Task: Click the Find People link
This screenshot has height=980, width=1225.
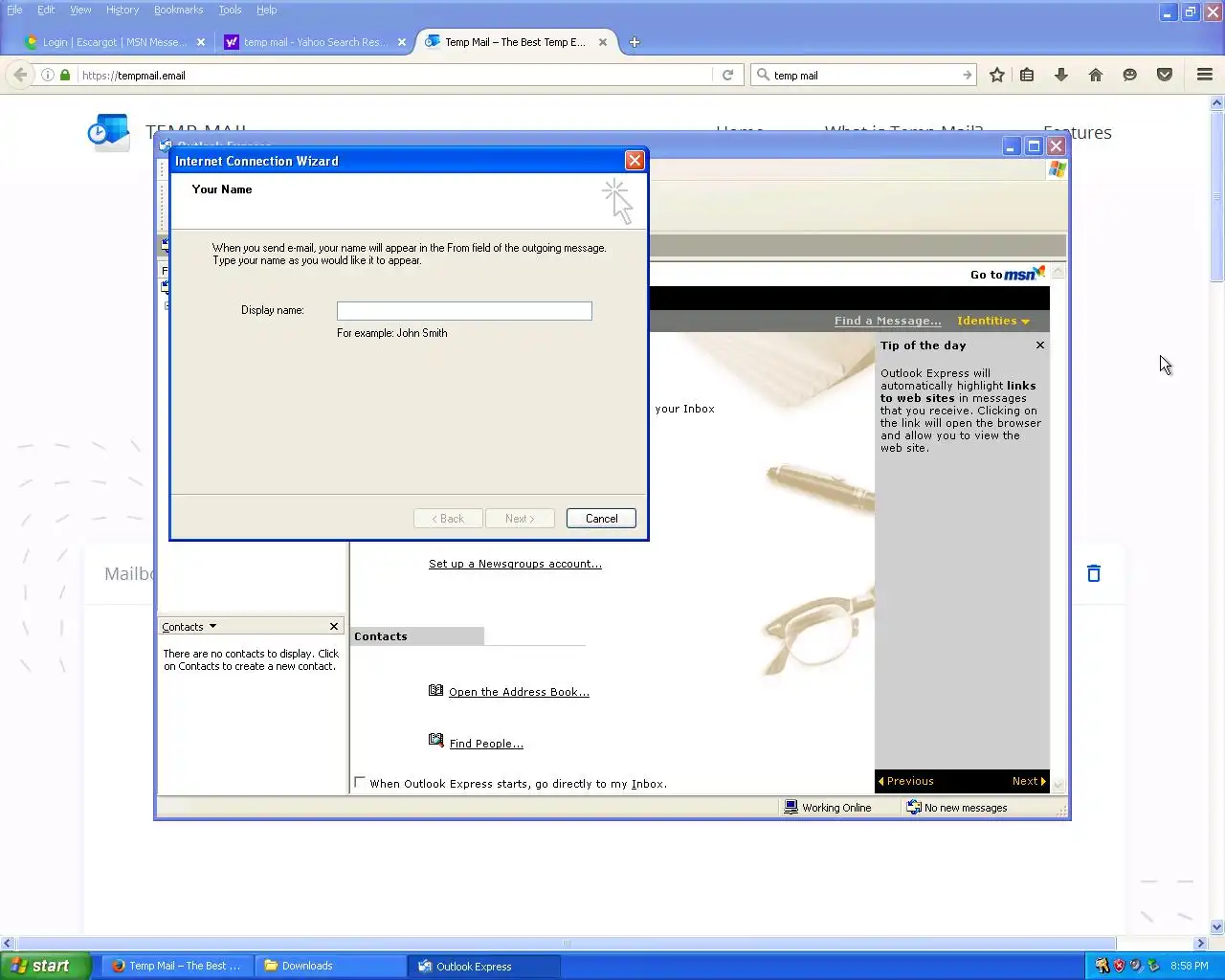Action: point(486,744)
